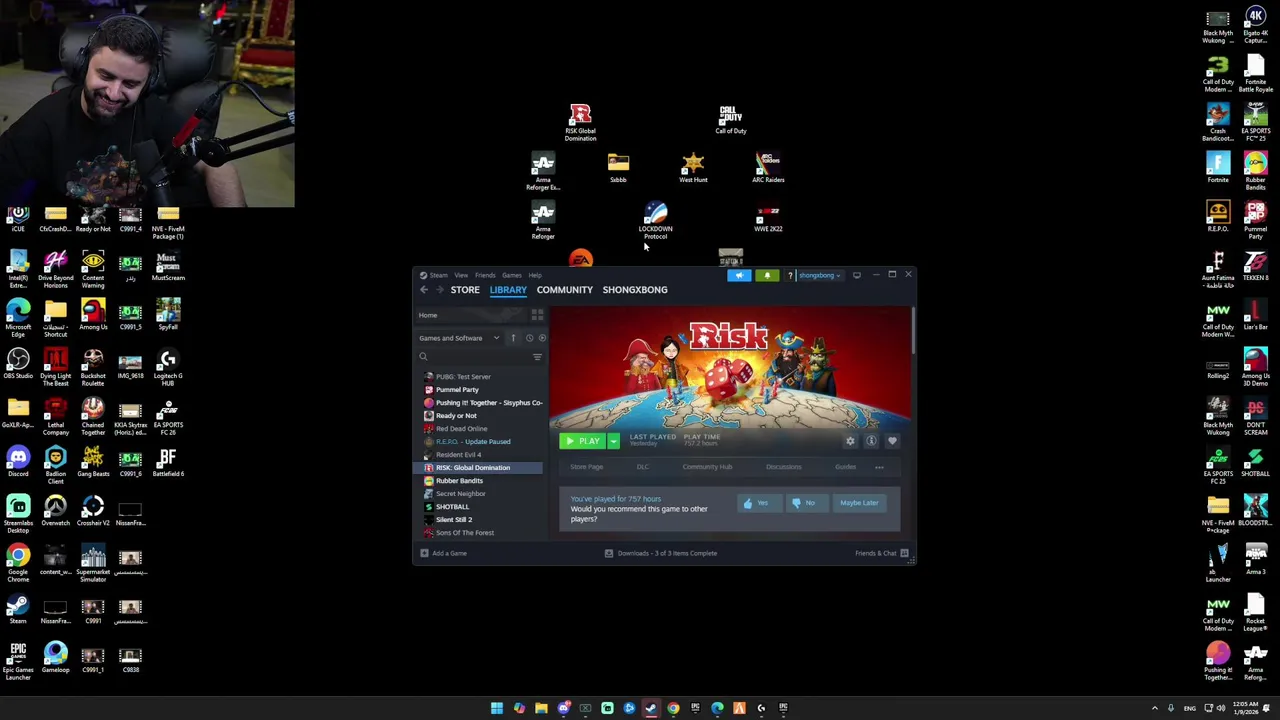
Task: Toggle RISK favorite heart icon
Action: pos(892,441)
